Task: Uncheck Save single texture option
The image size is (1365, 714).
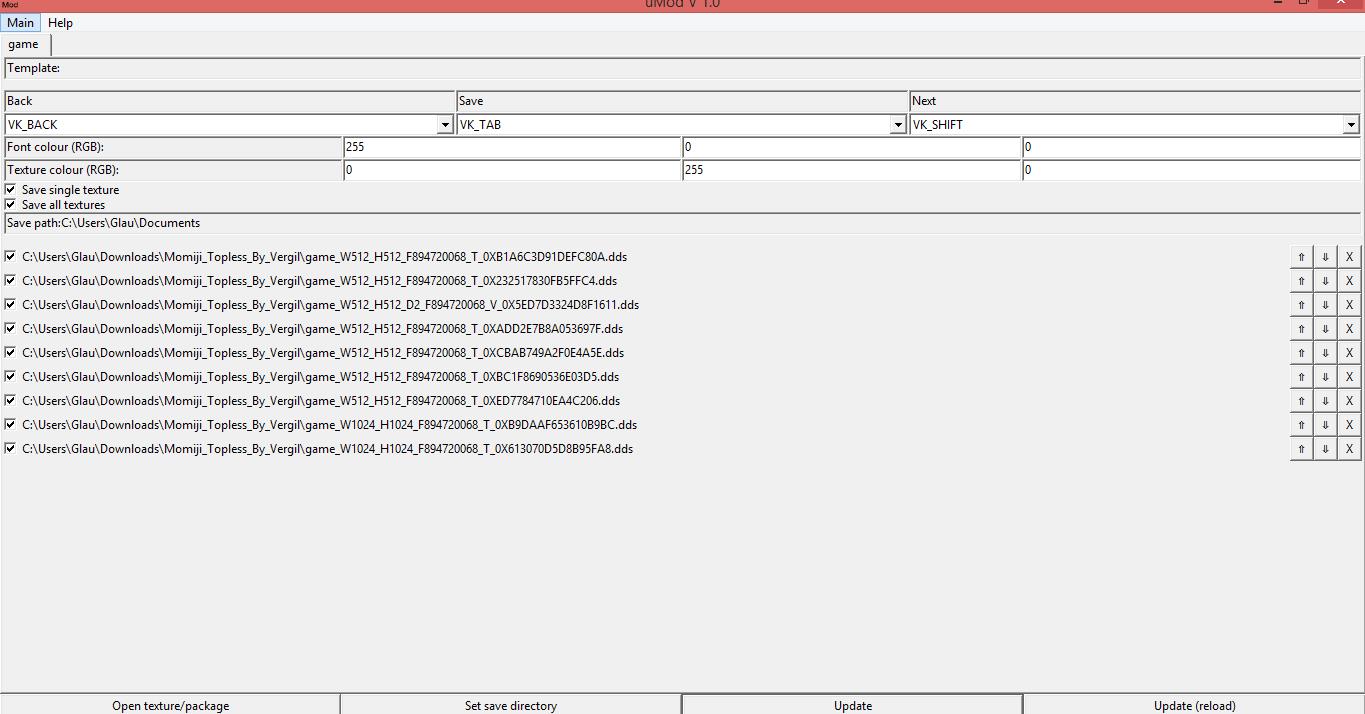Action: tap(10, 189)
